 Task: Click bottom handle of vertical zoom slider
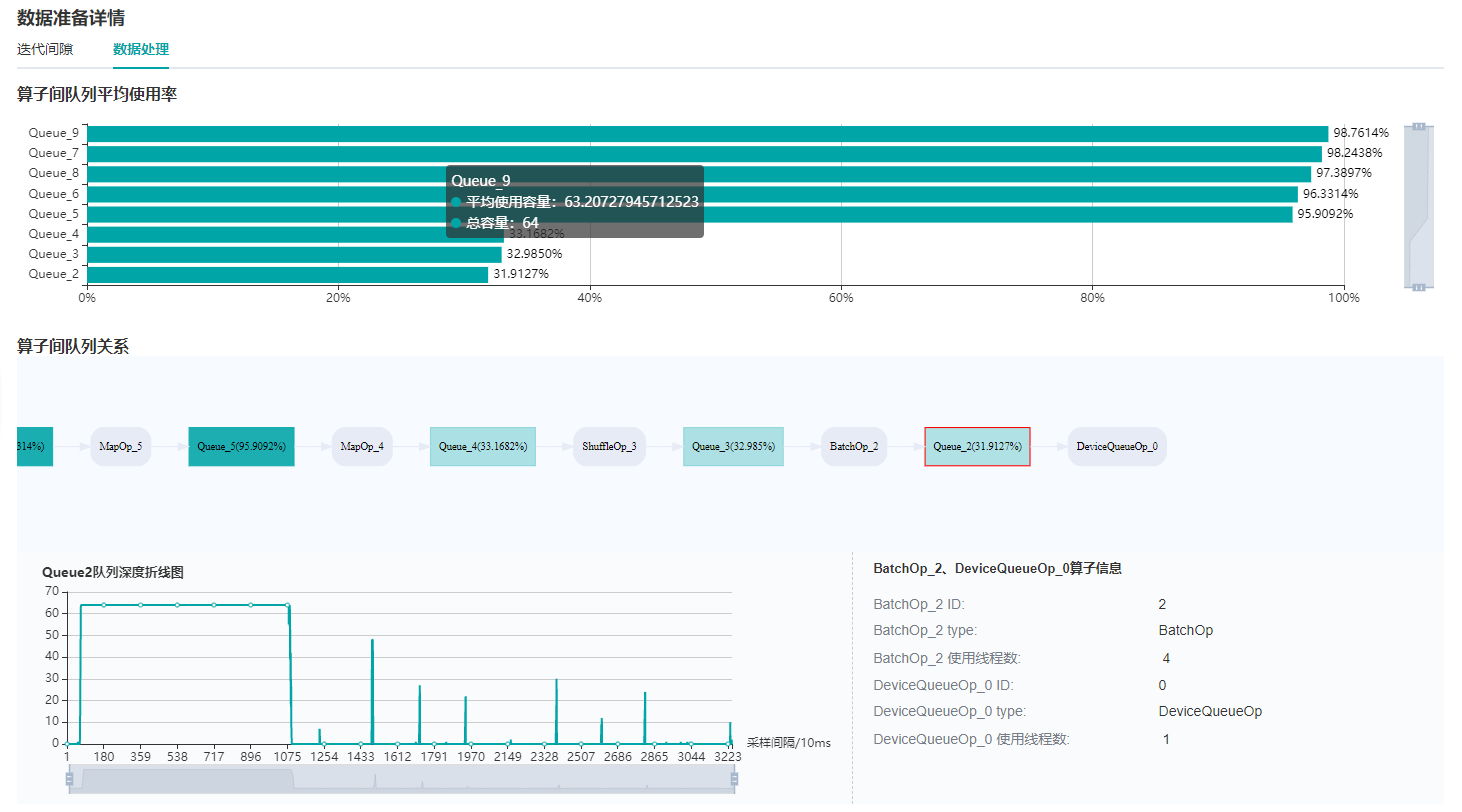pos(1418,287)
